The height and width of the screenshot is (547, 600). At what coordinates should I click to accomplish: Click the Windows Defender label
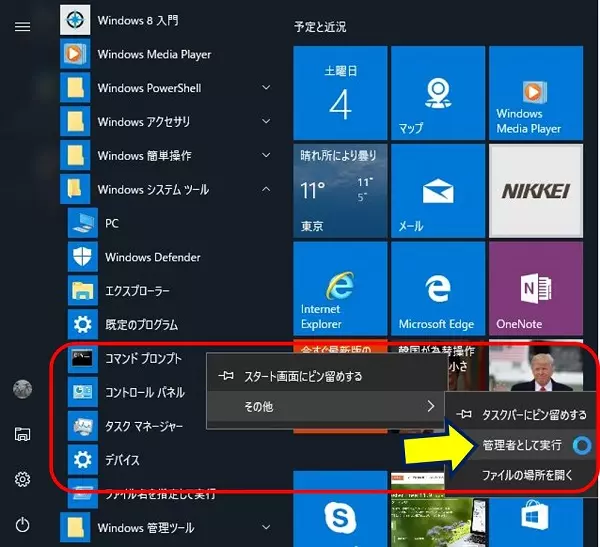[153, 257]
